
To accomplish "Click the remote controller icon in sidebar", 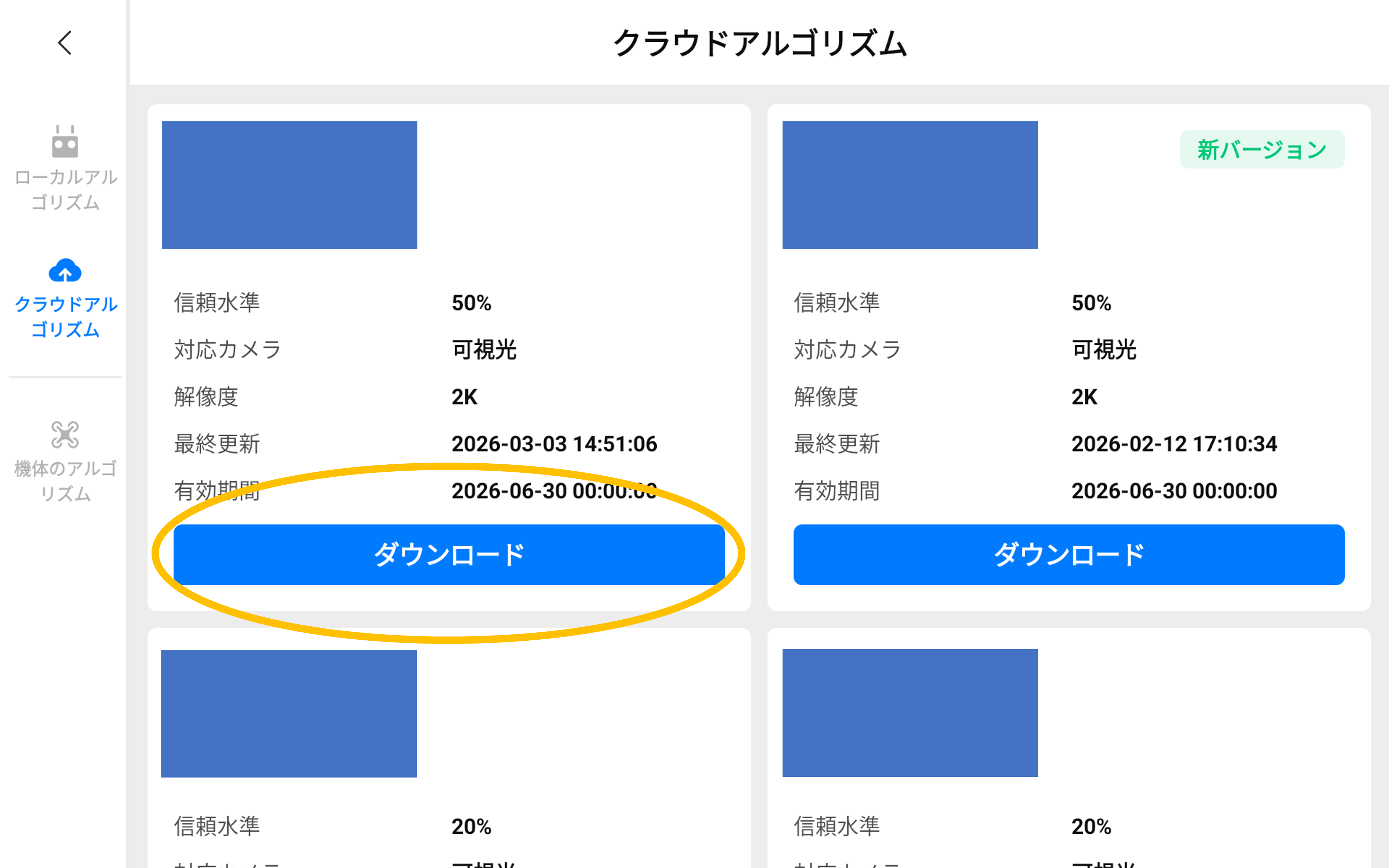I will (x=65, y=142).
